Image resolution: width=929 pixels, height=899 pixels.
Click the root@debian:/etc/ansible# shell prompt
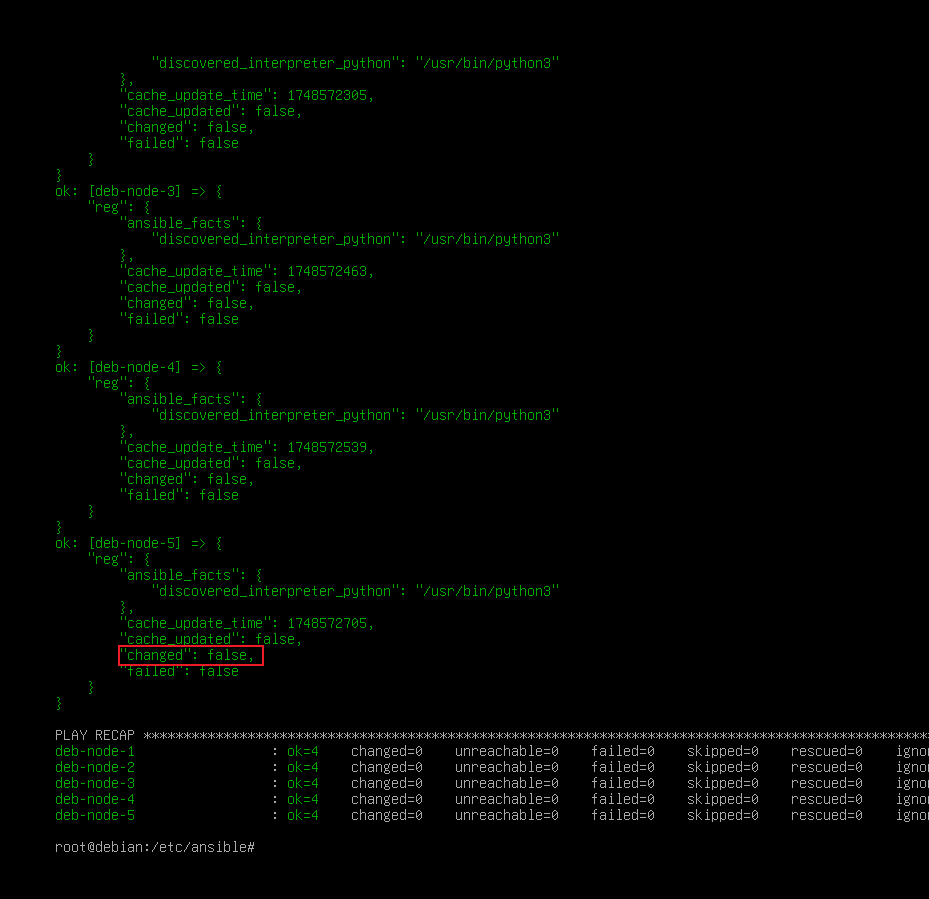tap(155, 847)
